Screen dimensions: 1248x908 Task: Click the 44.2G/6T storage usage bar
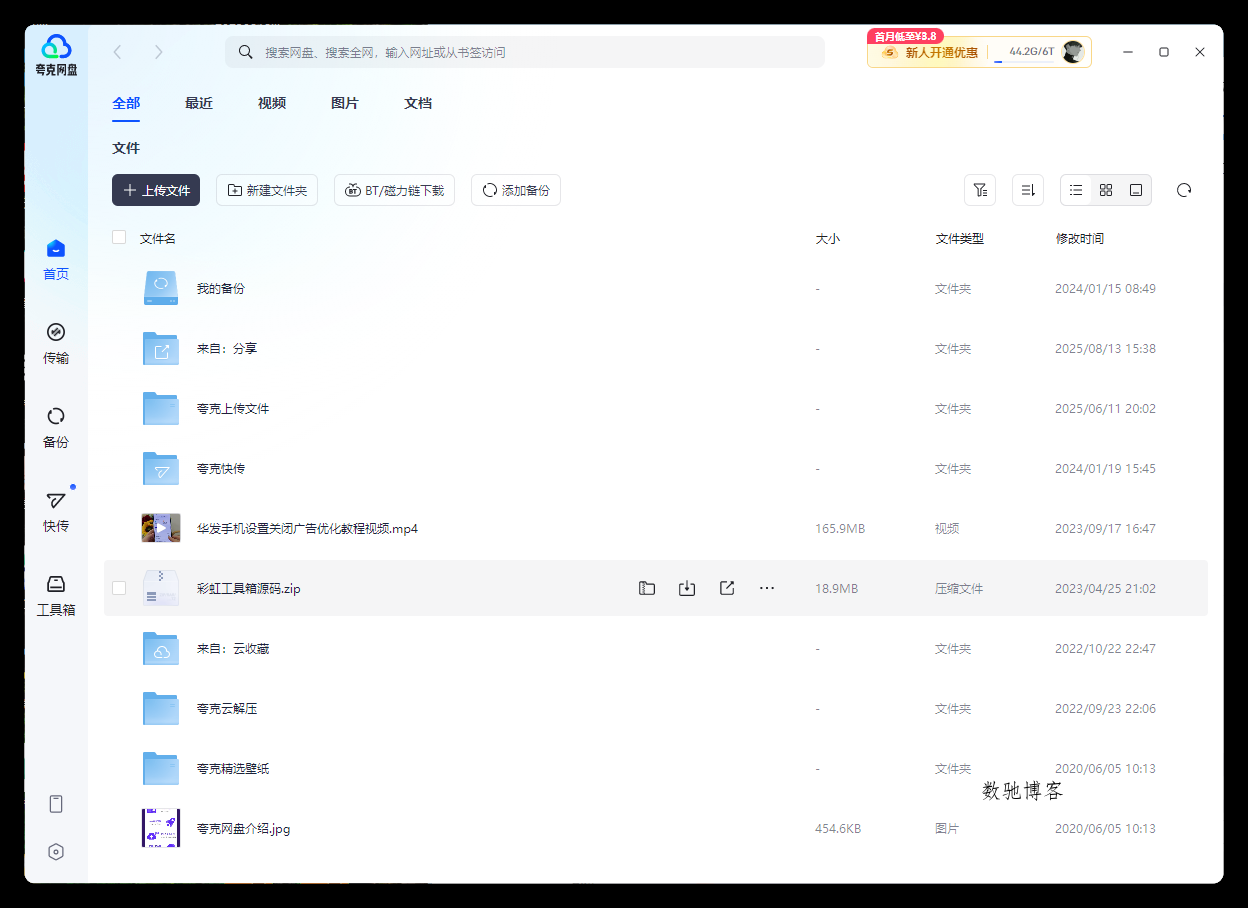[x=1024, y=53]
